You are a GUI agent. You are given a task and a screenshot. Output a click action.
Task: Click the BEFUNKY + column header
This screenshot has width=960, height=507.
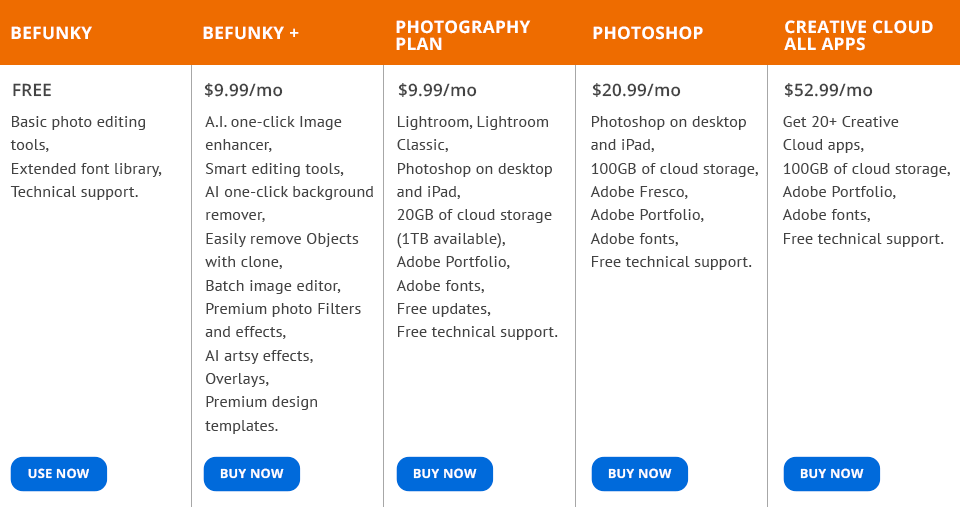[250, 33]
